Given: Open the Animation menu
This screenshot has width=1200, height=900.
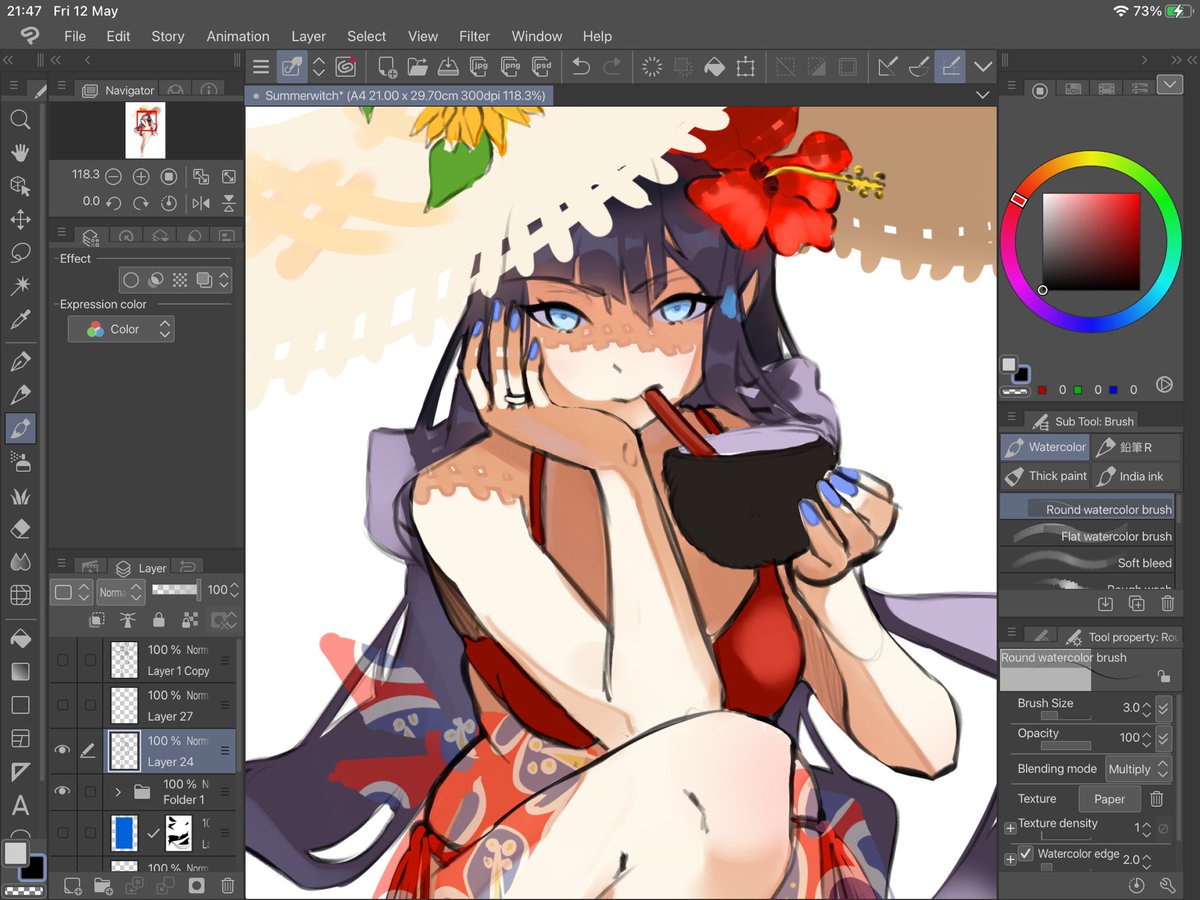Looking at the screenshot, I should (x=238, y=36).
